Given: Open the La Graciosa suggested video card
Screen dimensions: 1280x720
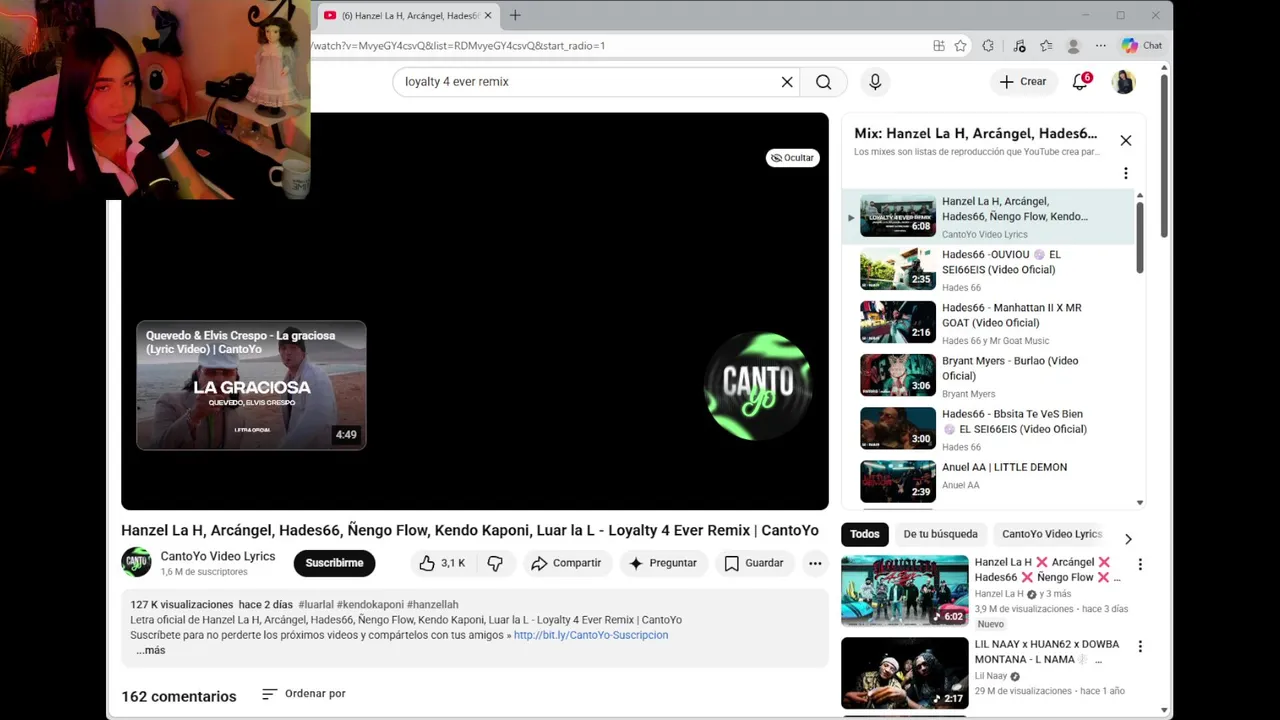Looking at the screenshot, I should click(x=251, y=385).
